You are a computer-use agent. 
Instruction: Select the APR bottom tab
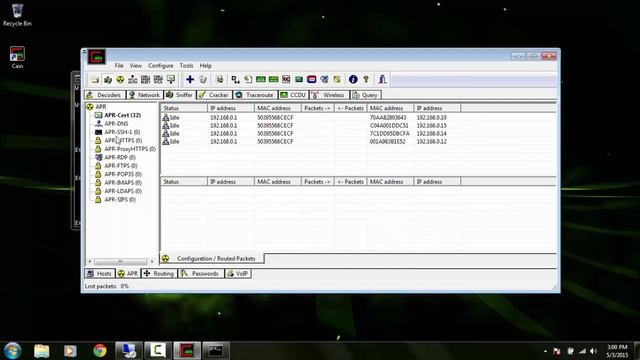click(128, 273)
